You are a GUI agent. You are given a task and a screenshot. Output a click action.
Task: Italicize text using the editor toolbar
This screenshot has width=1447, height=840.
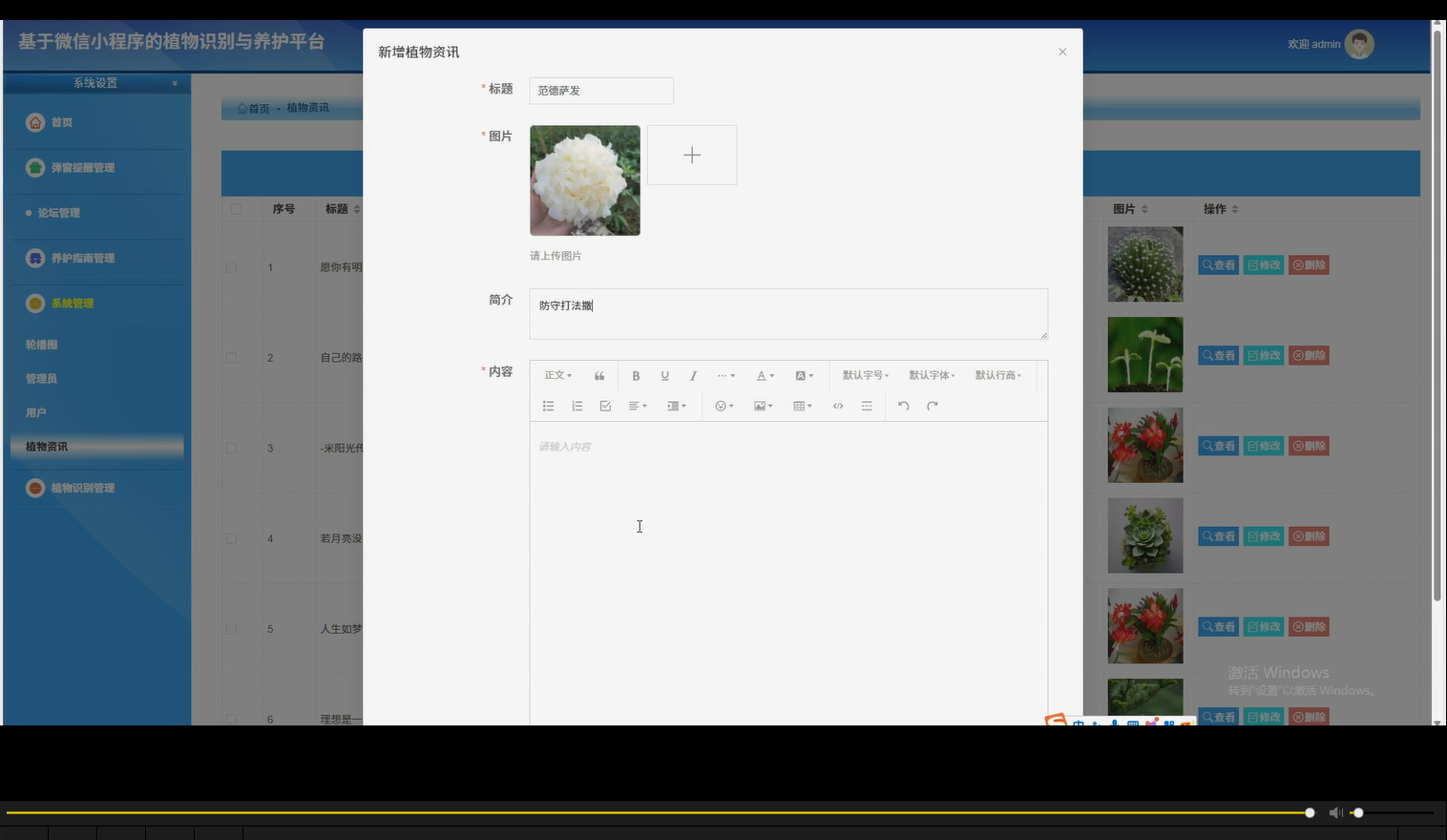693,375
